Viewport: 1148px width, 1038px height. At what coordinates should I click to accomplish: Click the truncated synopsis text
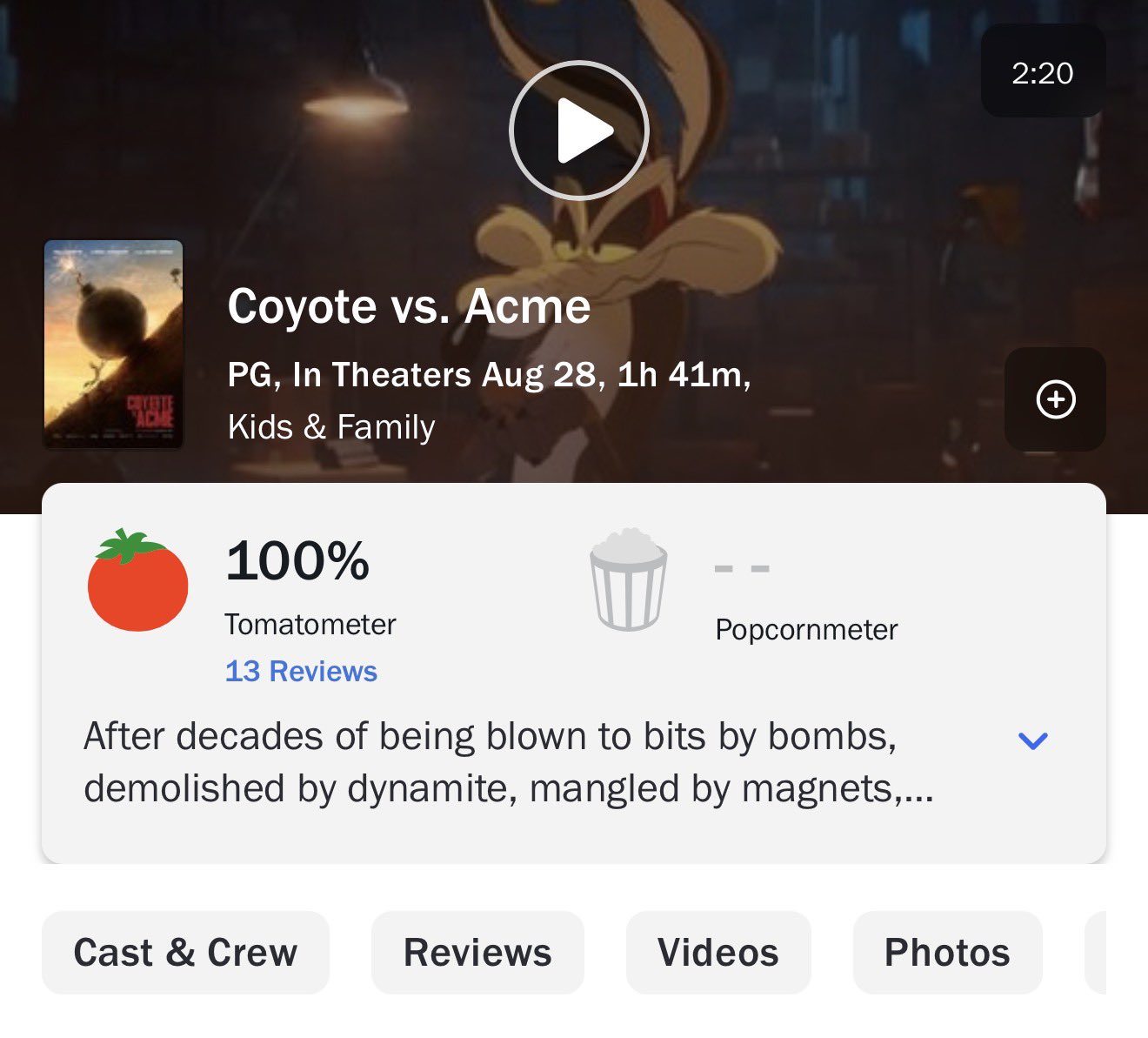tap(509, 762)
